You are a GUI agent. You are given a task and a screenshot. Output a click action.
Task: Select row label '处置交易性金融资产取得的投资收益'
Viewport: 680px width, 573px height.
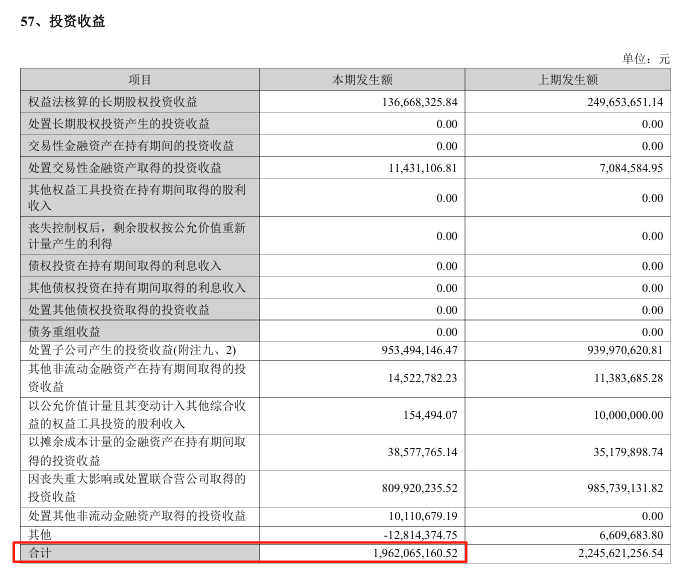125,168
